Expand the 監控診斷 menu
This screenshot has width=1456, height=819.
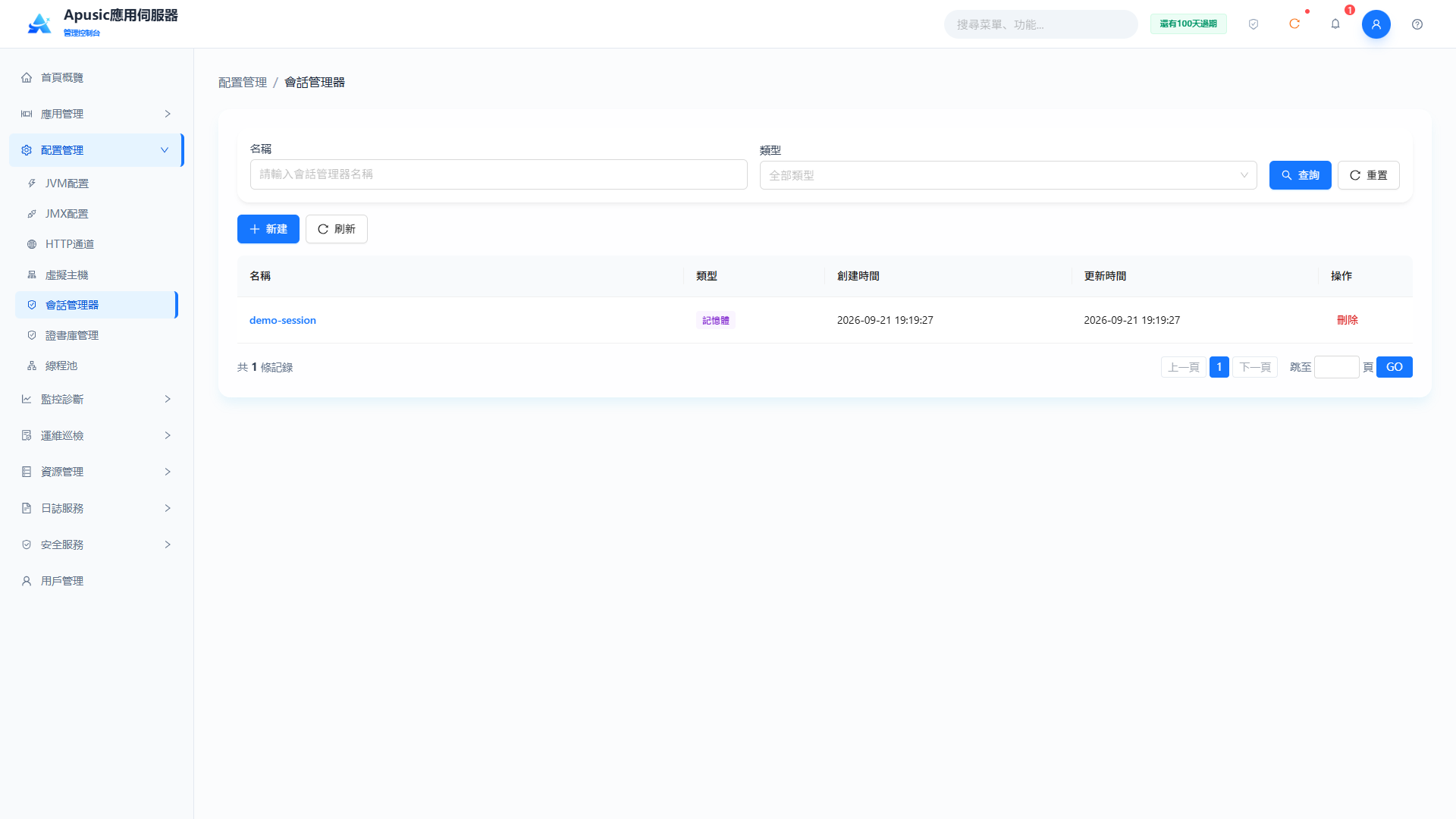(97, 399)
